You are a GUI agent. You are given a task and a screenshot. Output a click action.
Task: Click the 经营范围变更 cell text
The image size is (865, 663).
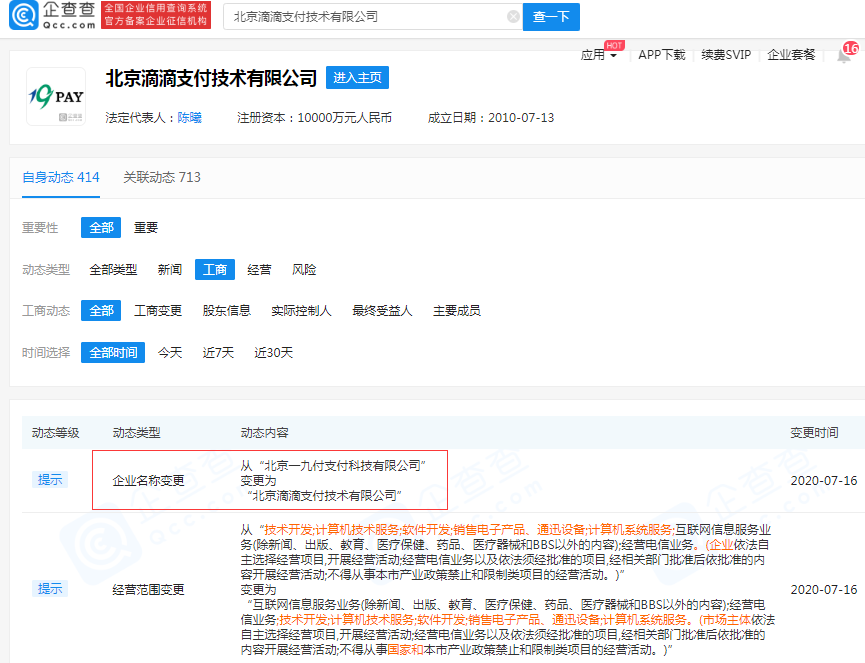click(148, 590)
